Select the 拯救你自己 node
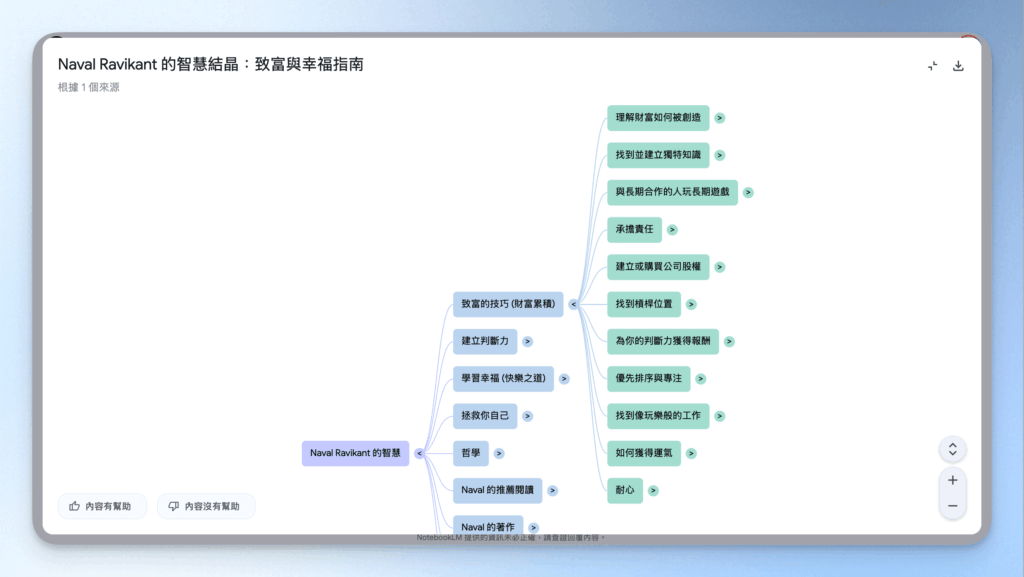The image size is (1024, 577). [x=485, y=416]
